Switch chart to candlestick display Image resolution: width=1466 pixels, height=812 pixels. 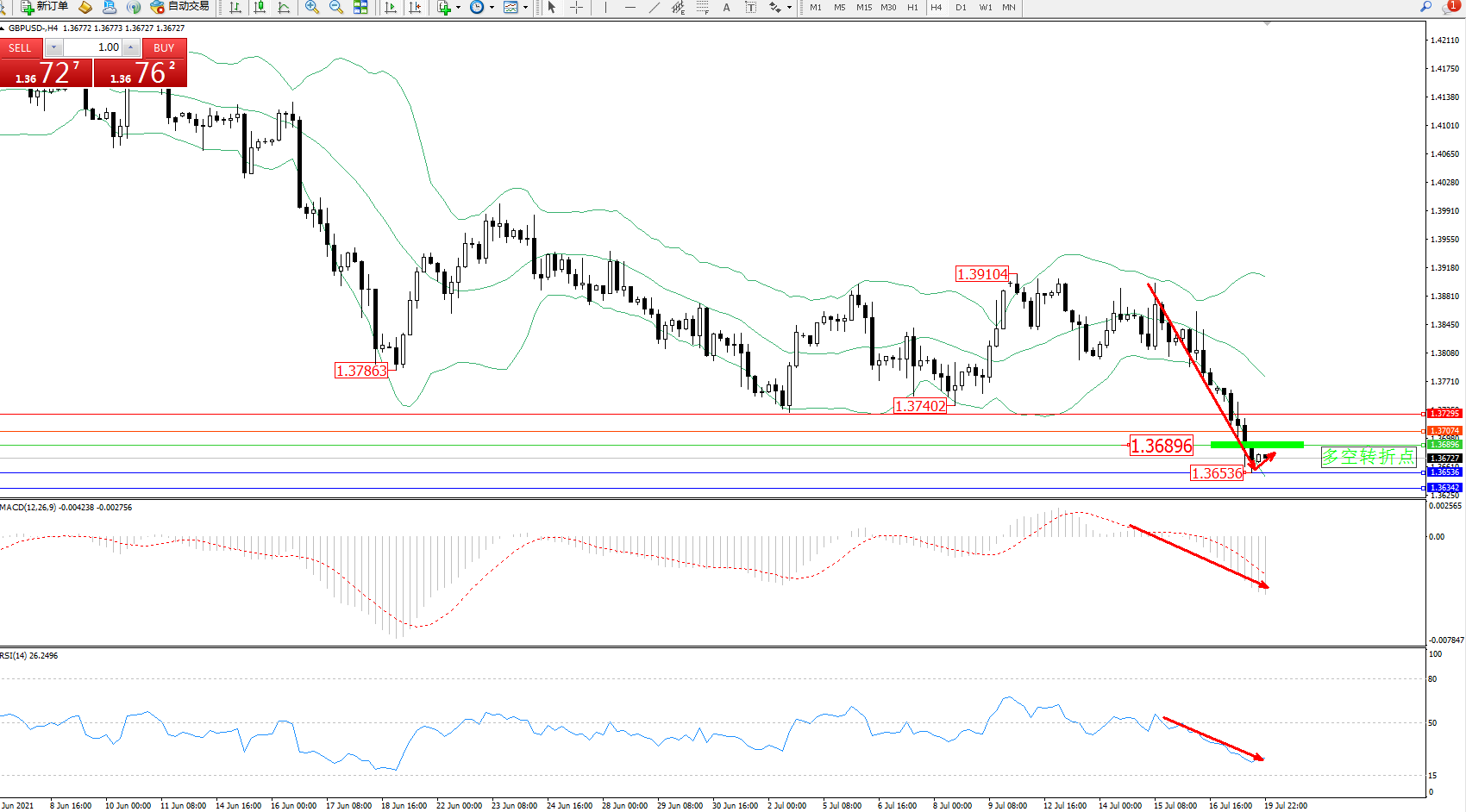point(260,7)
